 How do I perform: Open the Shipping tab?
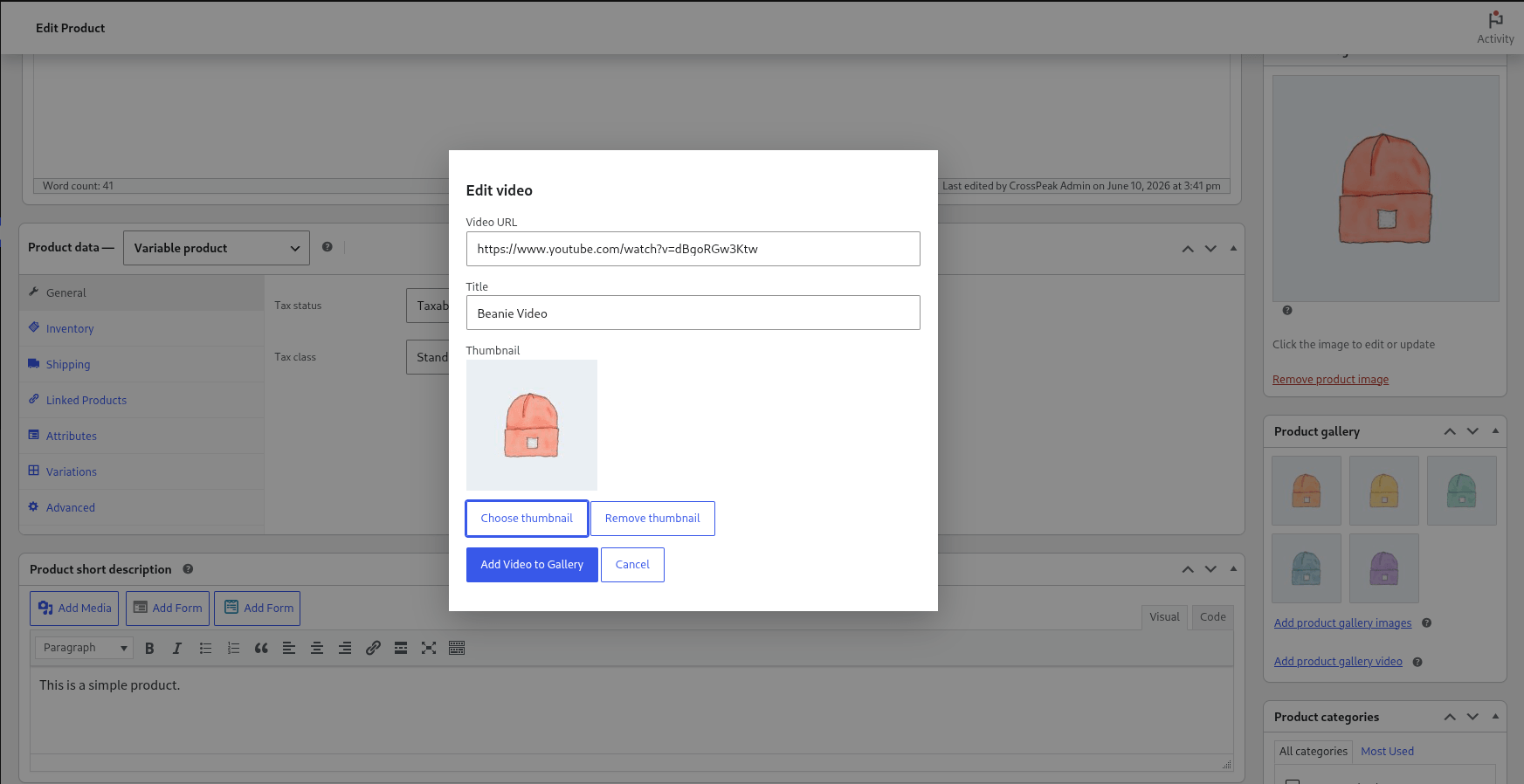pos(141,364)
